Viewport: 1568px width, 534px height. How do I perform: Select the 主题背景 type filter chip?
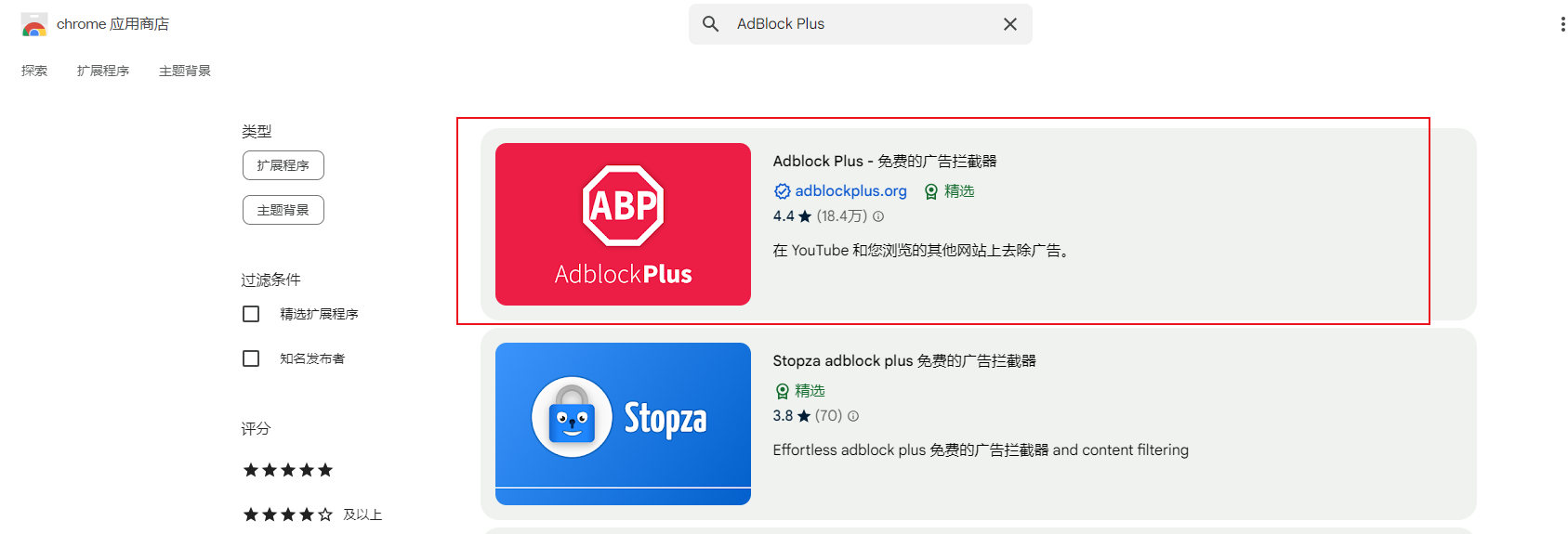click(x=283, y=210)
